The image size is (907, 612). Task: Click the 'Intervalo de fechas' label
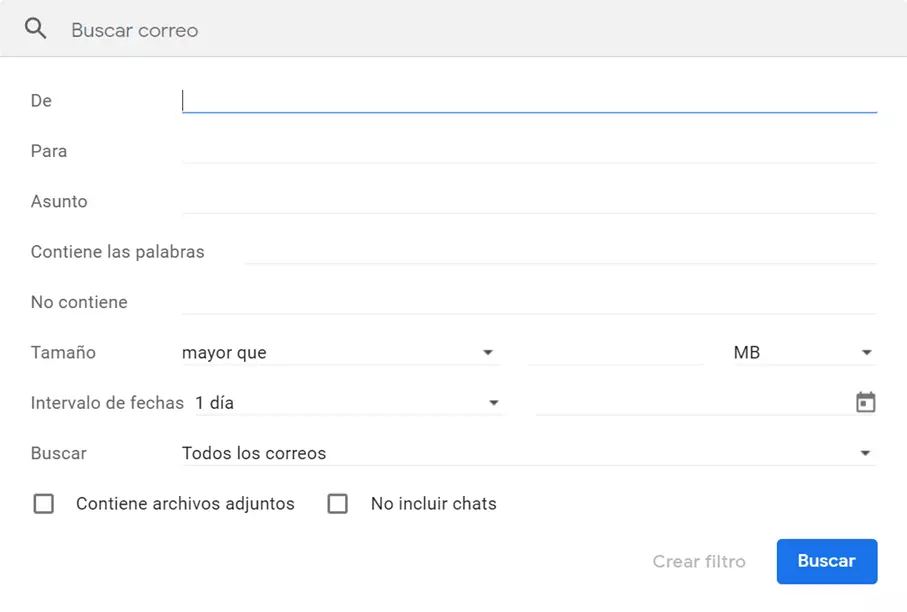[107, 403]
